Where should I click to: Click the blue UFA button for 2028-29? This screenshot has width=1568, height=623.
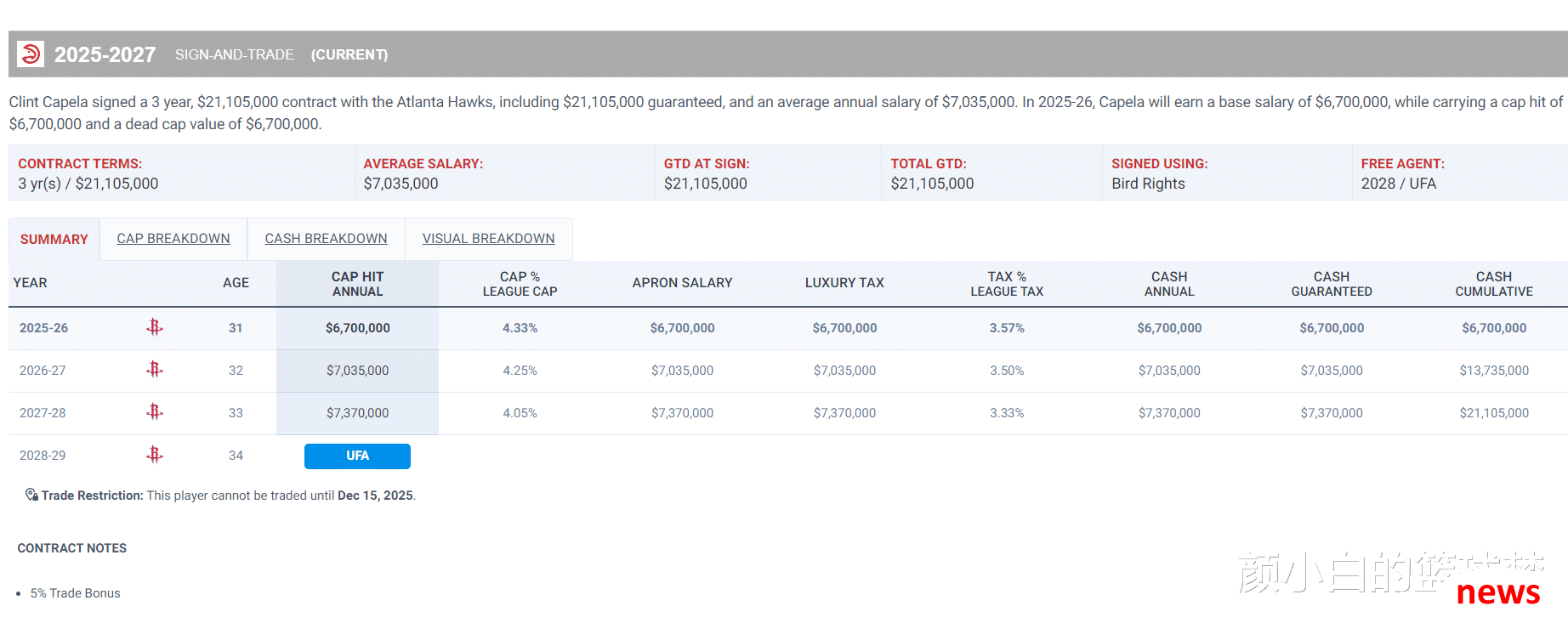[357, 456]
